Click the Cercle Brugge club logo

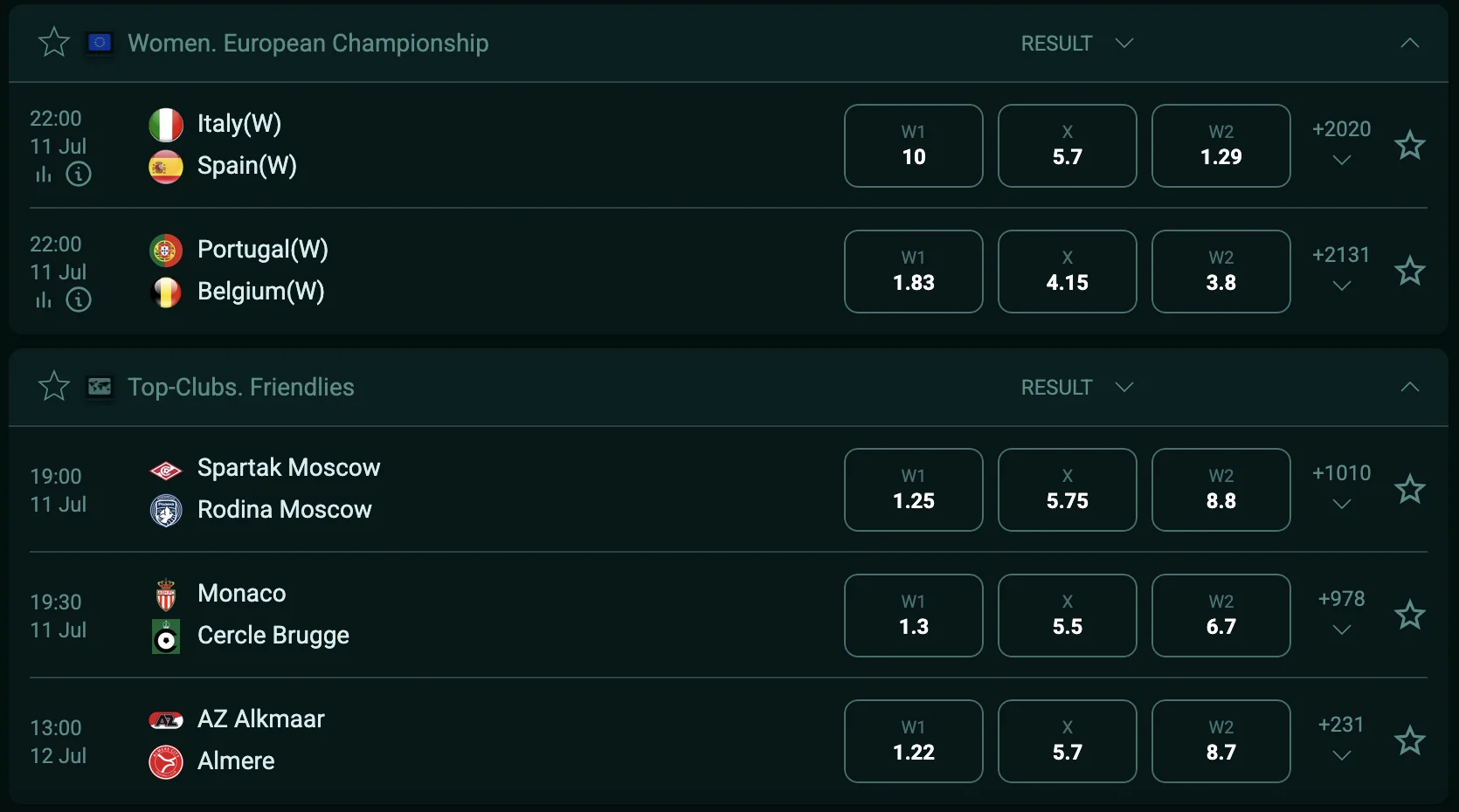point(165,637)
